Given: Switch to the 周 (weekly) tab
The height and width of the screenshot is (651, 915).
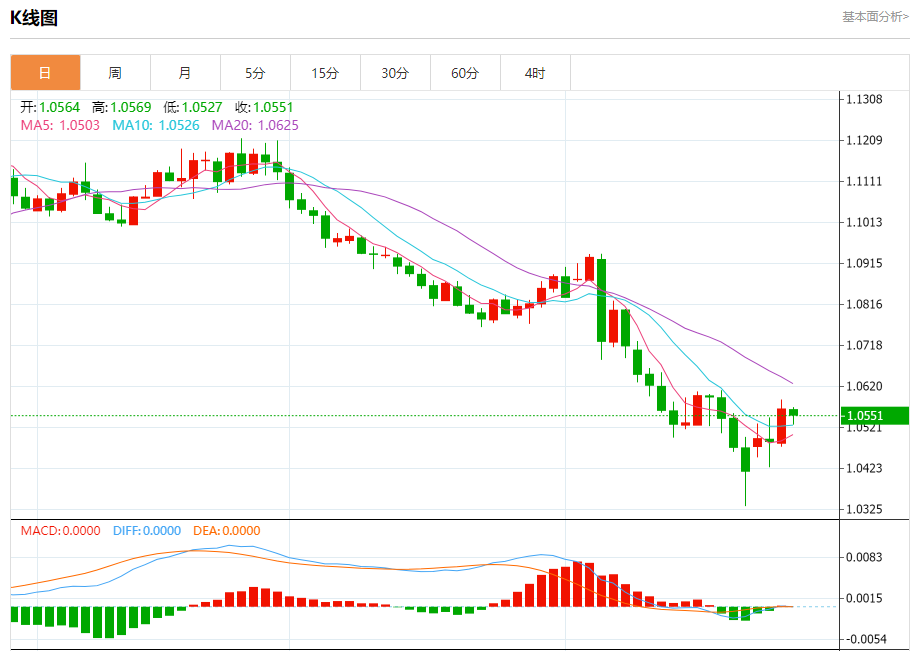Looking at the screenshot, I should 115,73.
